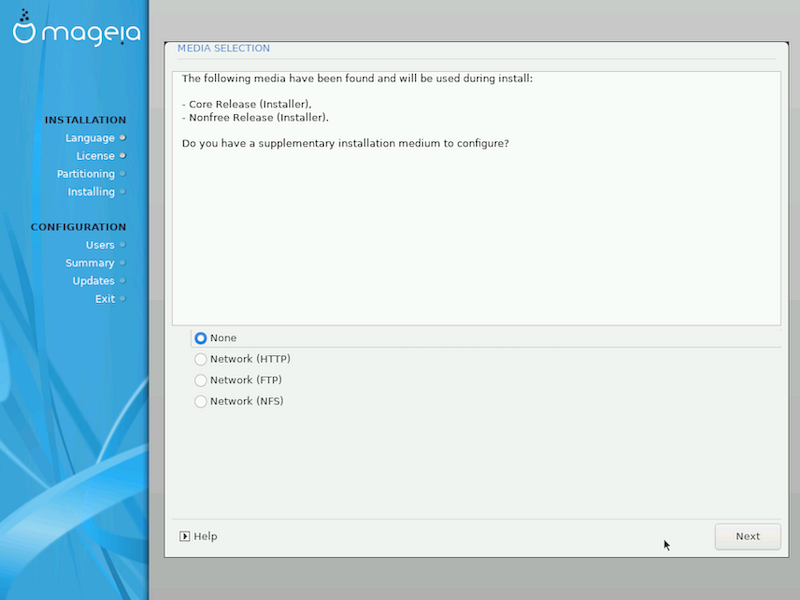Open the Help label text

[206, 536]
